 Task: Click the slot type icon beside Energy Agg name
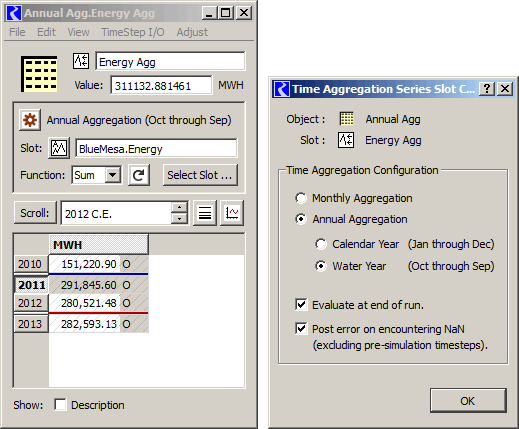click(x=81, y=61)
